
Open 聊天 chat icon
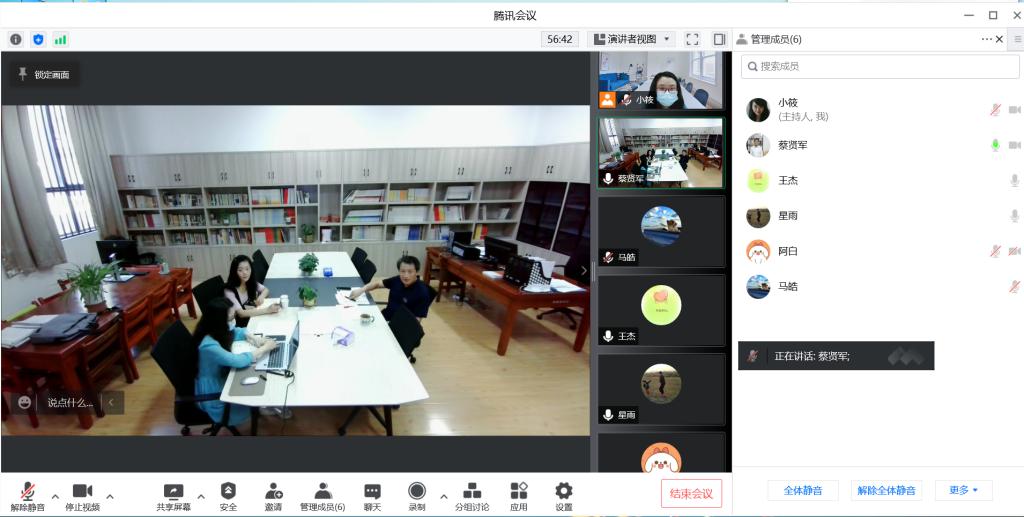pos(372,493)
